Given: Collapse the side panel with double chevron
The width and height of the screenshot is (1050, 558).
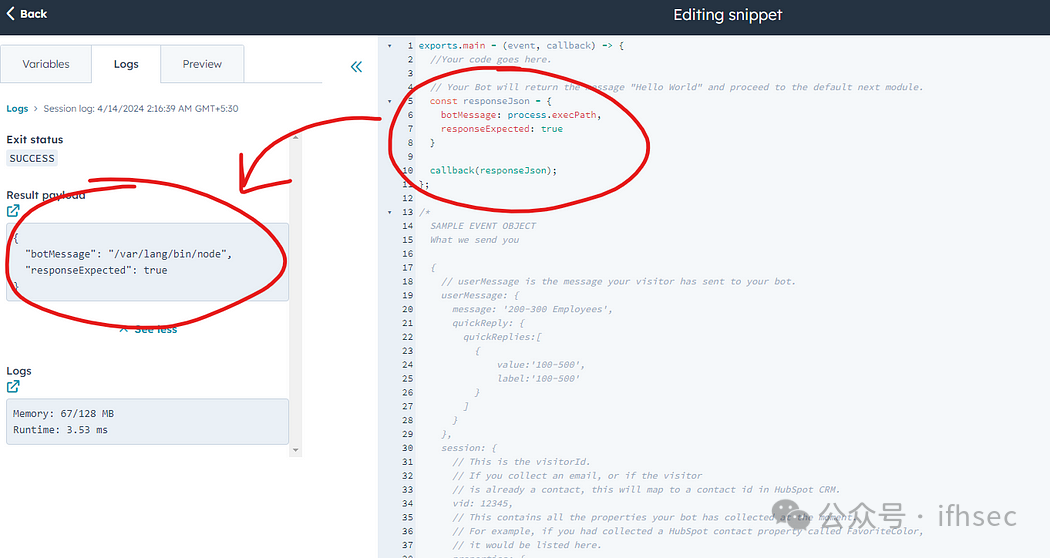Looking at the screenshot, I should point(356,66).
